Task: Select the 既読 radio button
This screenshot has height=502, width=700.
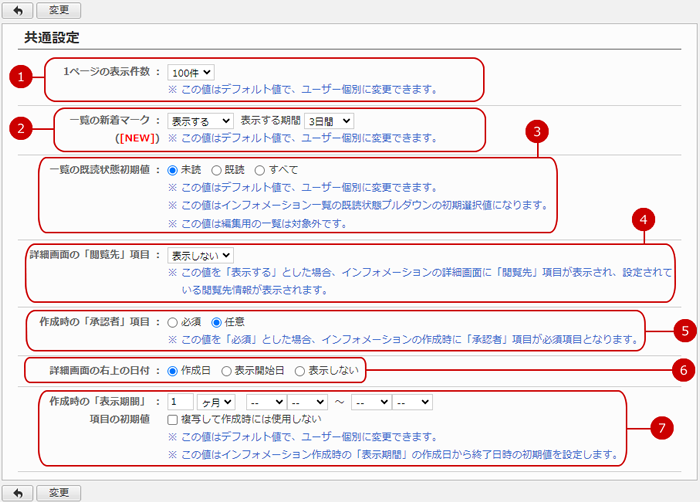Action: click(x=216, y=170)
